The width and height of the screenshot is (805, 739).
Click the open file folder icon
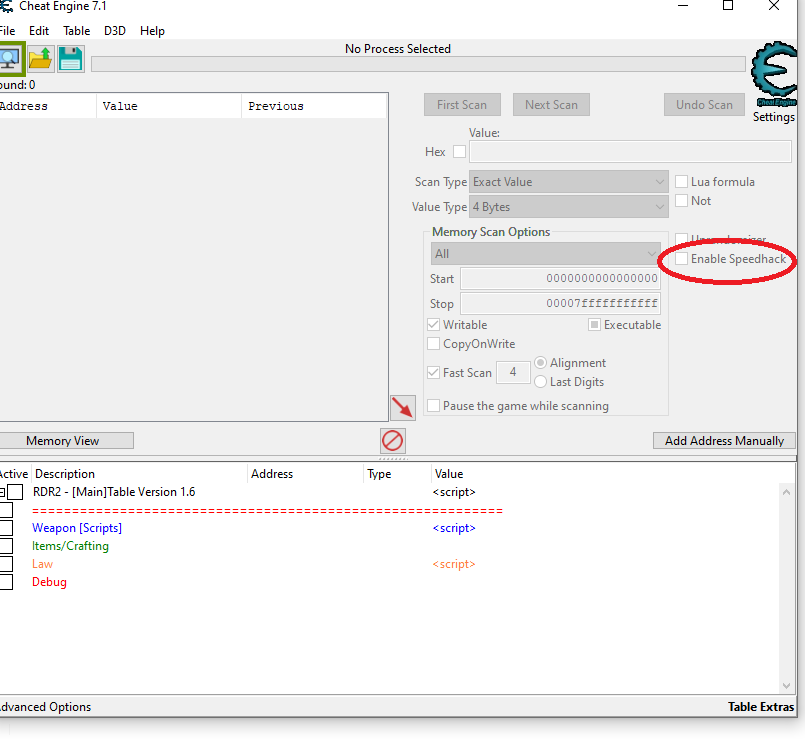(x=41, y=59)
